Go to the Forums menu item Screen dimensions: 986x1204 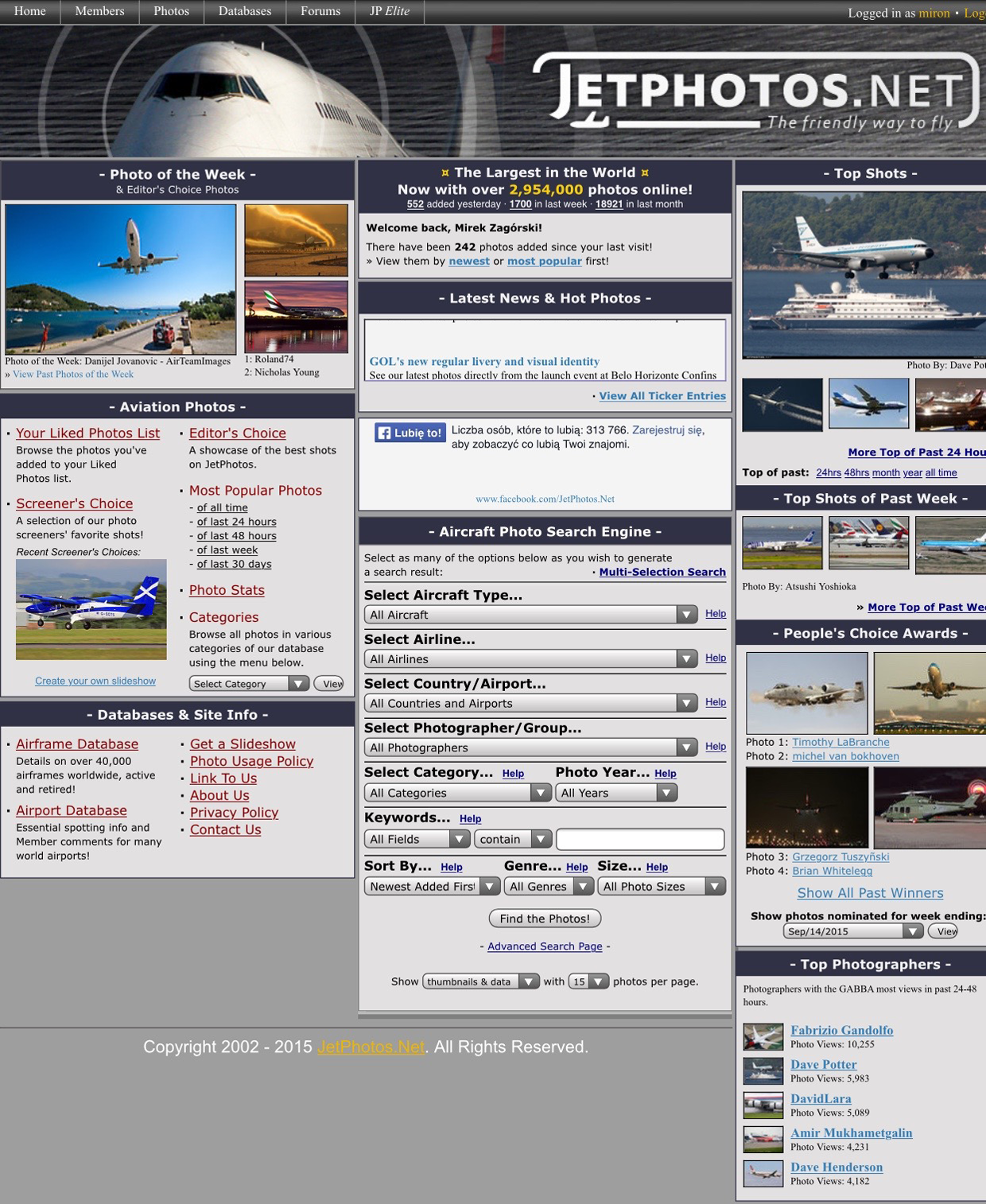pyautogui.click(x=320, y=11)
